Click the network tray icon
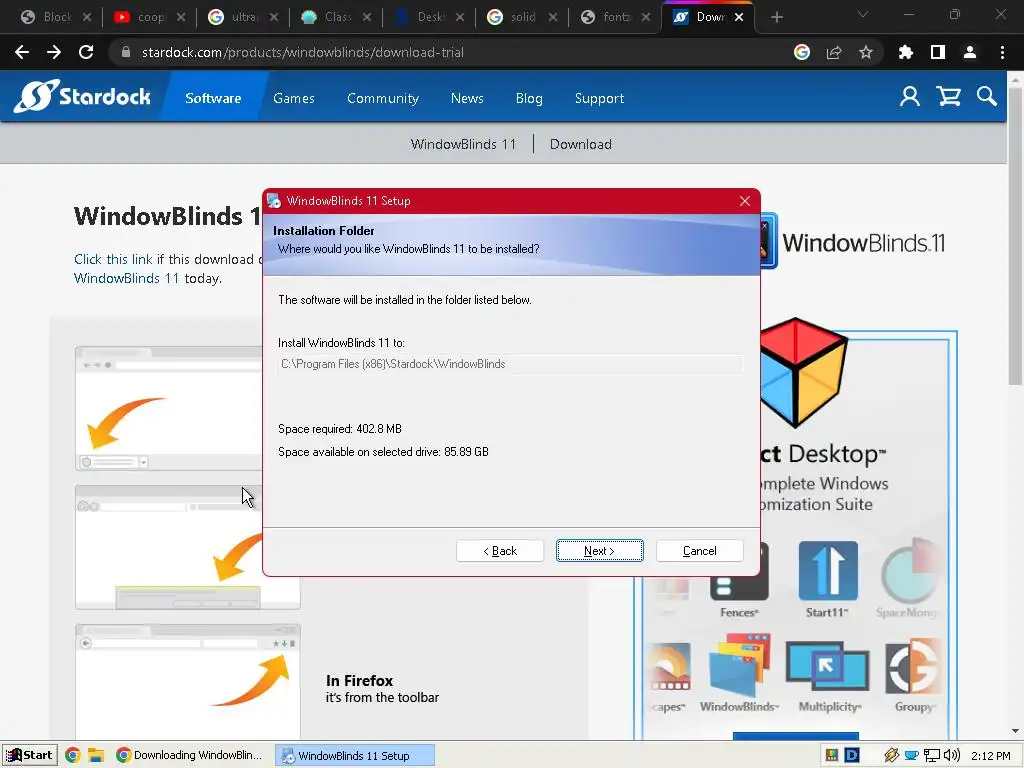Image resolution: width=1024 pixels, height=768 pixels. pyautogui.click(x=932, y=756)
